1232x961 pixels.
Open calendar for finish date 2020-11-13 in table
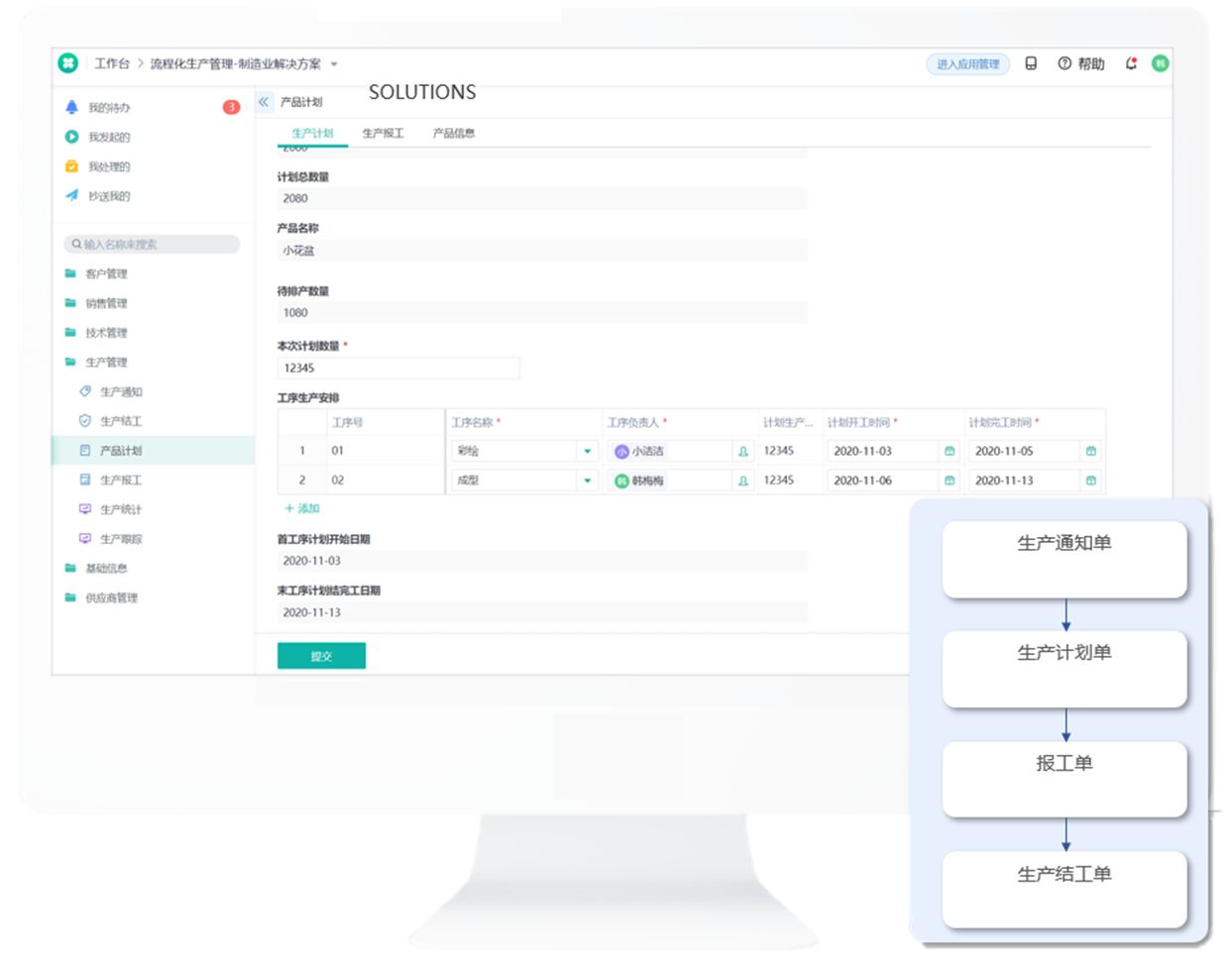point(1091,480)
